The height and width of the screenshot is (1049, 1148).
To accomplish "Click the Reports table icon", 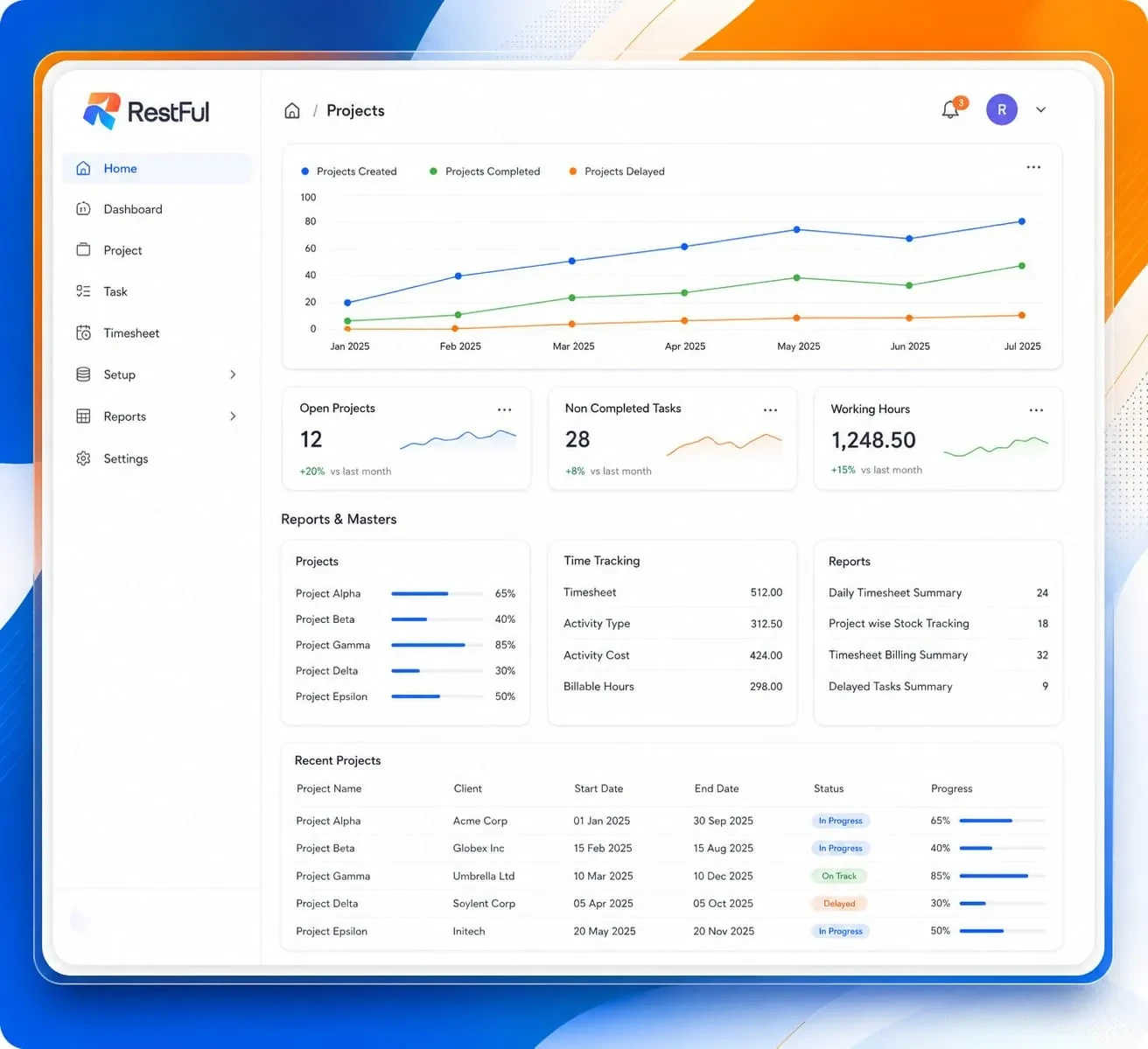I will coord(83,416).
